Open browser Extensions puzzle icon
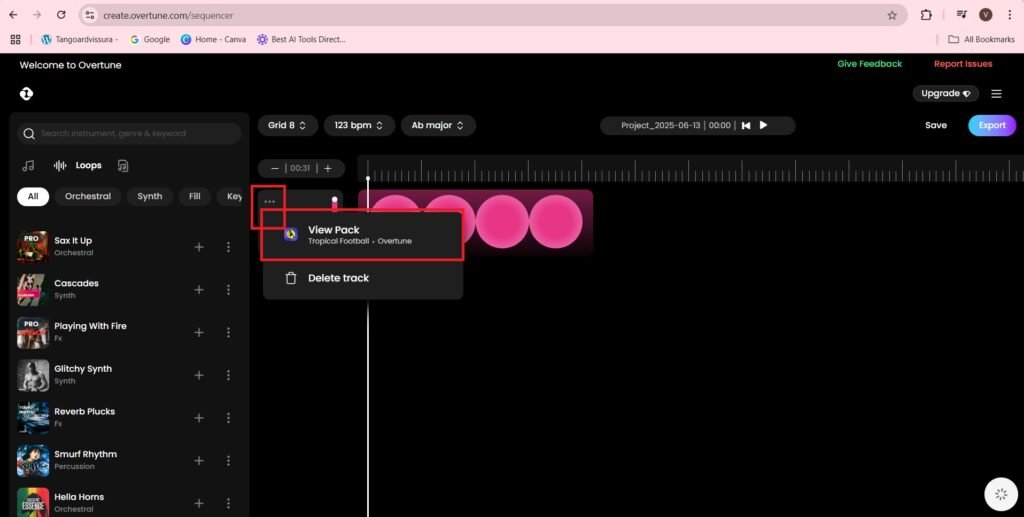Screen dimensions: 1024x517 coord(926,15)
